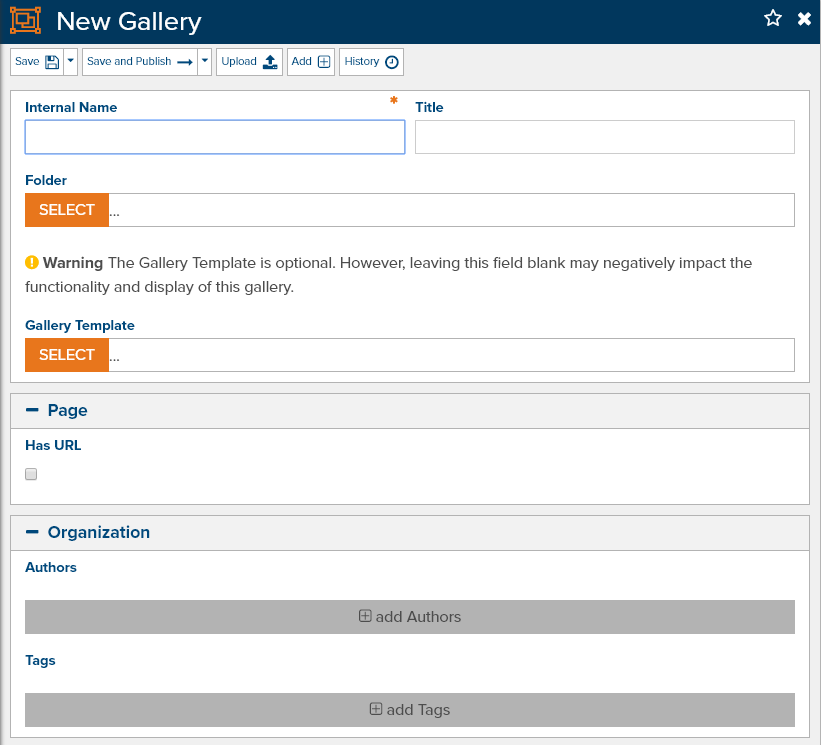Star this gallery as a favorite
821x745 pixels.
tap(773, 18)
